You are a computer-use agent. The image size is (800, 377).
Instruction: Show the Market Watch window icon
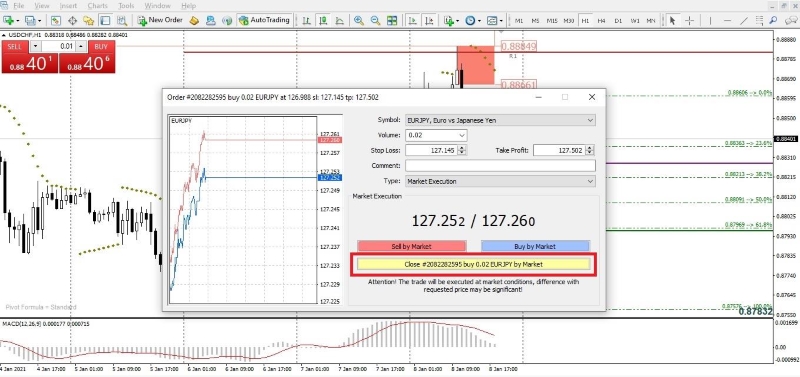click(56, 20)
